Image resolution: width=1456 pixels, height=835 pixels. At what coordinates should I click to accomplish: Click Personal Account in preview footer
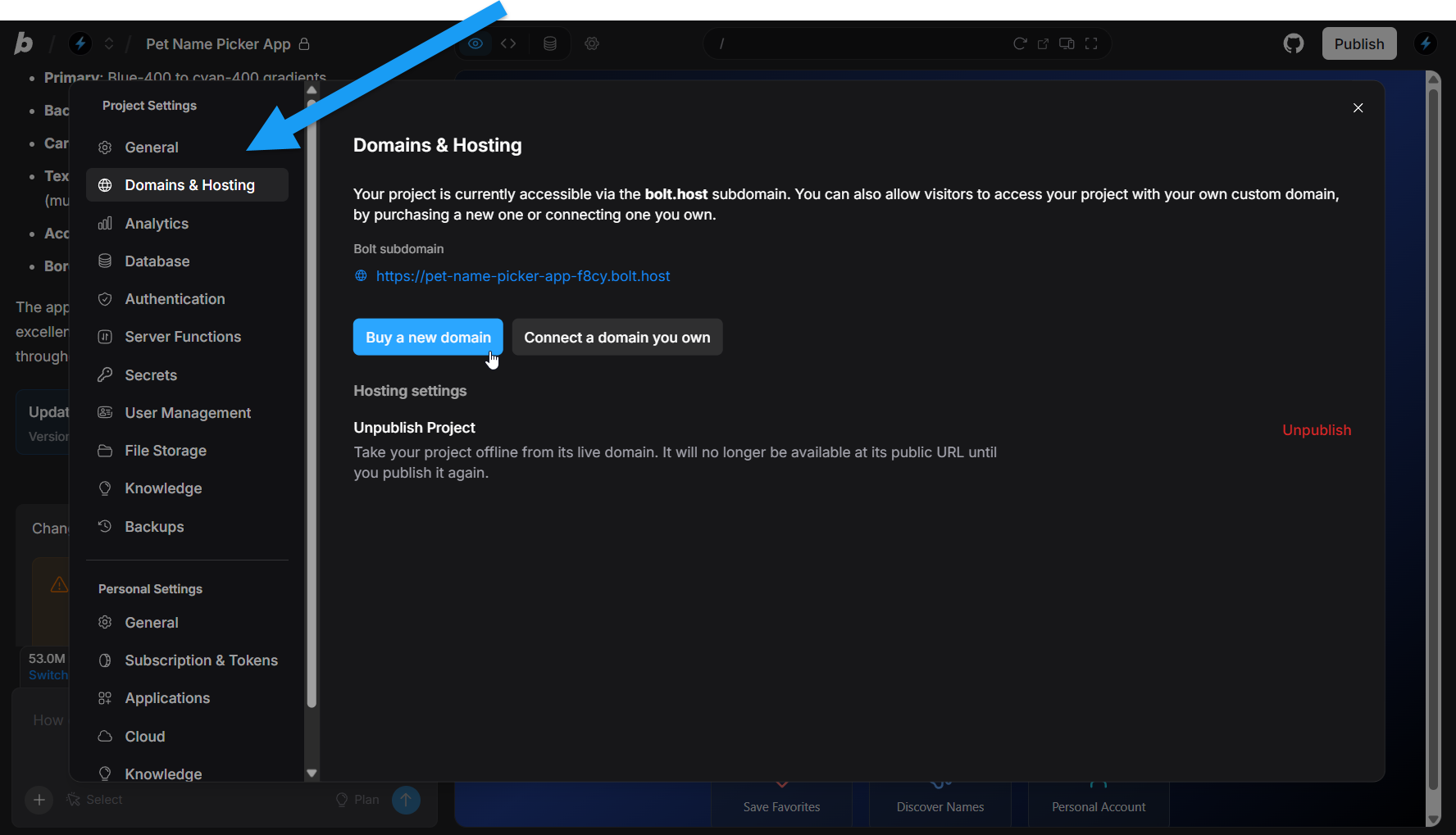point(1099,807)
